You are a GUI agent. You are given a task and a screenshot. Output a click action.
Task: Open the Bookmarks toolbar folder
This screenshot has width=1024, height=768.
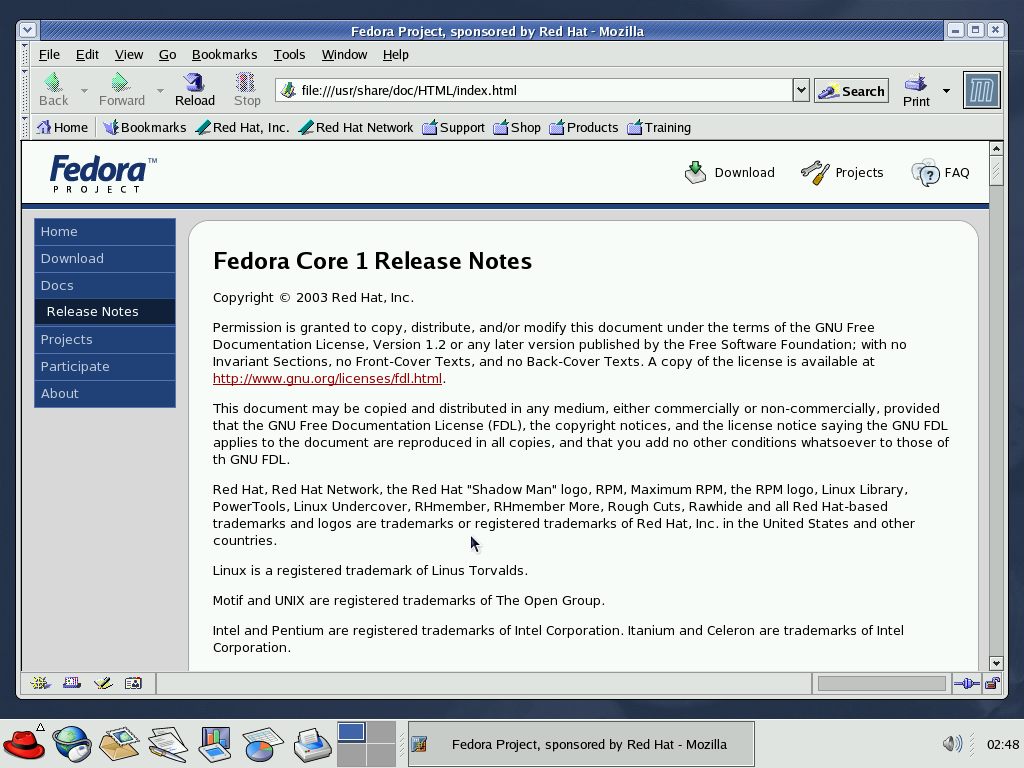tap(145, 127)
